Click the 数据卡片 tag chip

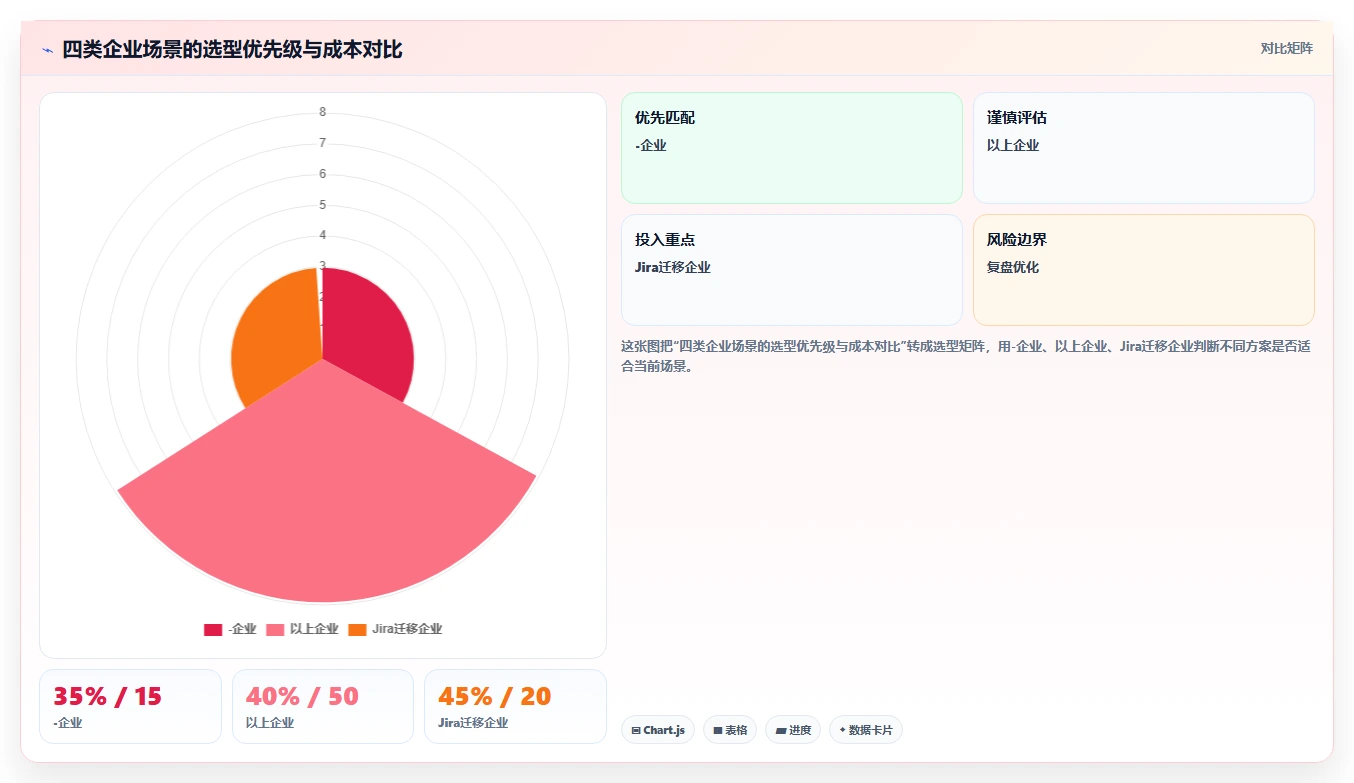(x=866, y=730)
